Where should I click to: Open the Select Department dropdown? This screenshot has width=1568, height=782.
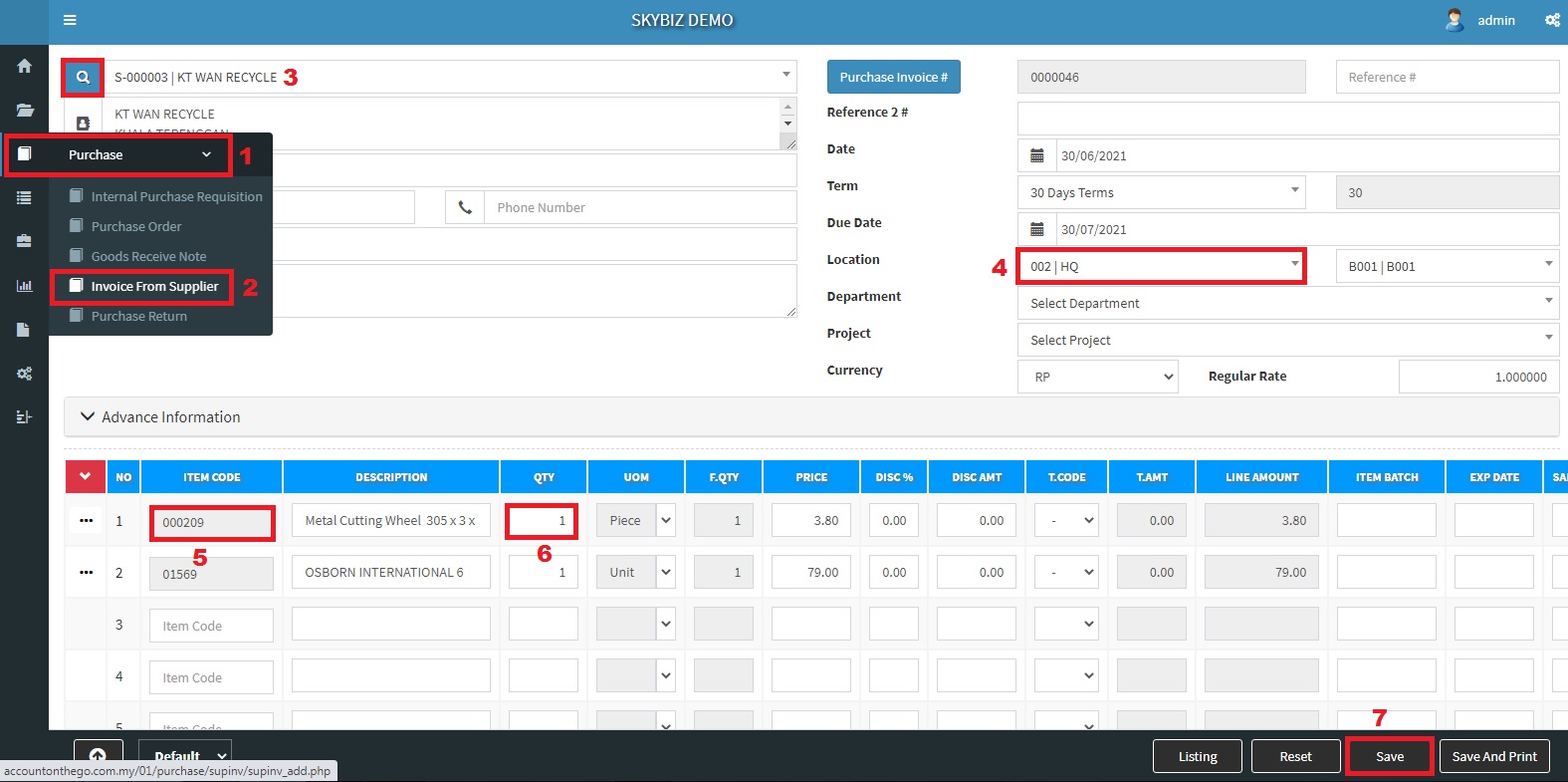click(x=1287, y=303)
